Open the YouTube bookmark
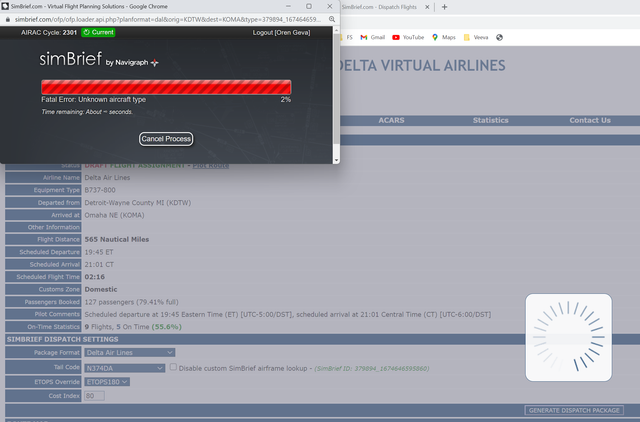 [408, 37]
